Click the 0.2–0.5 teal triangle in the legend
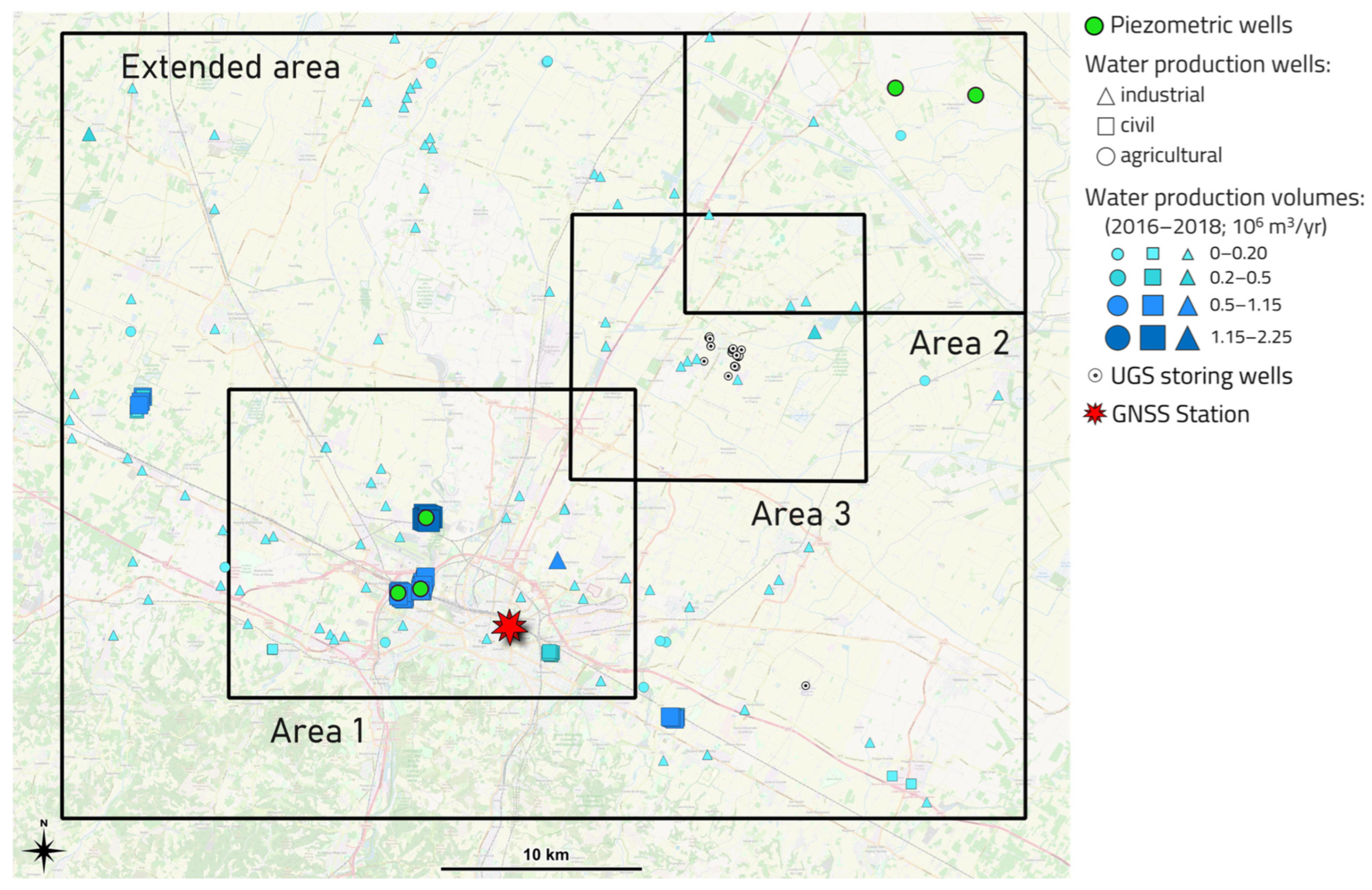 1187,279
